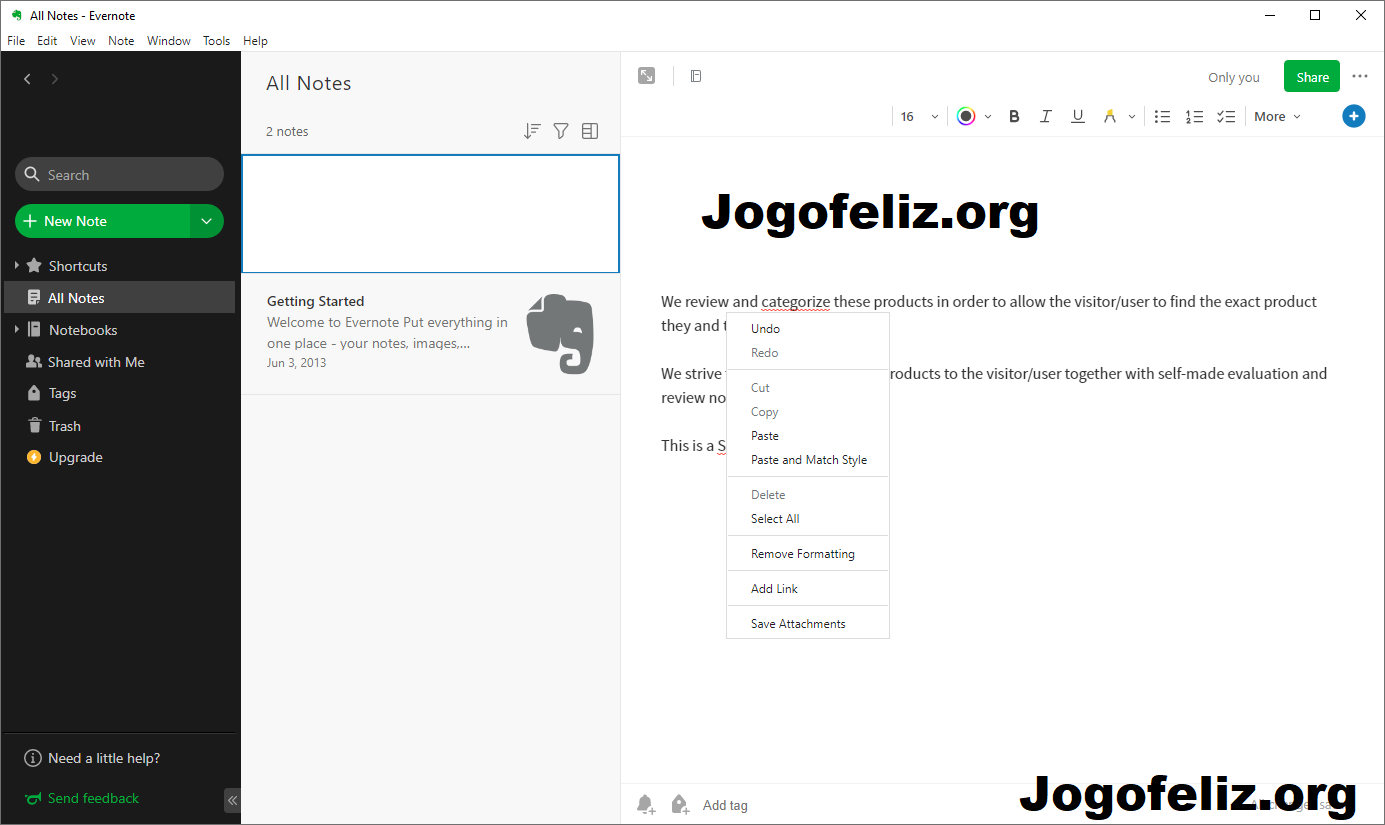
Task: Click the Search field
Action: 119,174
